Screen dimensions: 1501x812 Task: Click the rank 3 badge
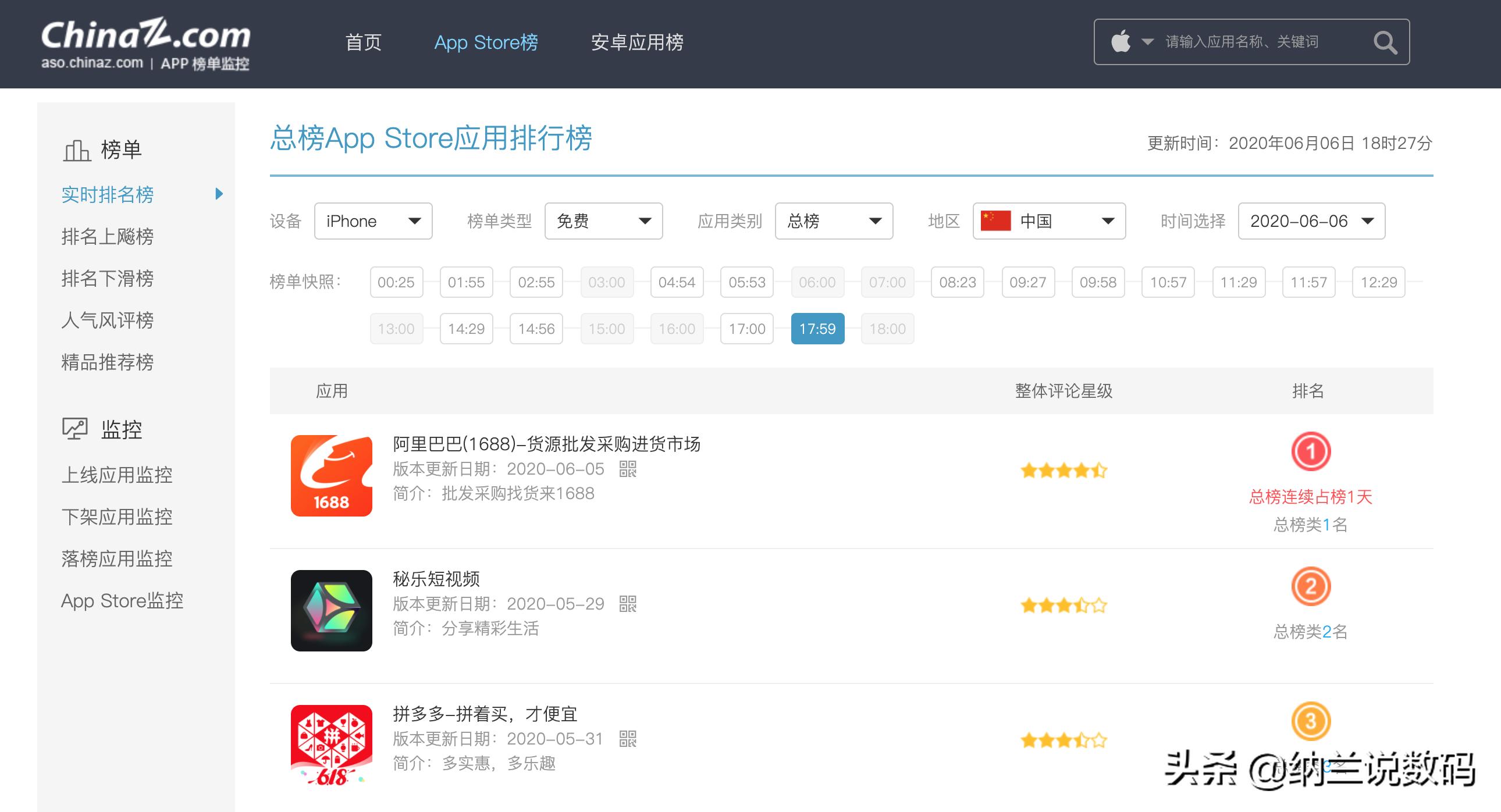(1310, 721)
